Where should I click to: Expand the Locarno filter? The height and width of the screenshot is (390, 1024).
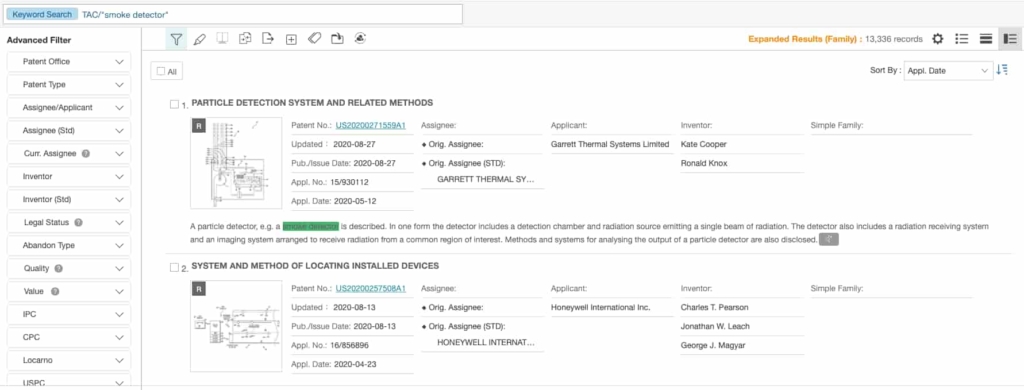[69, 360]
